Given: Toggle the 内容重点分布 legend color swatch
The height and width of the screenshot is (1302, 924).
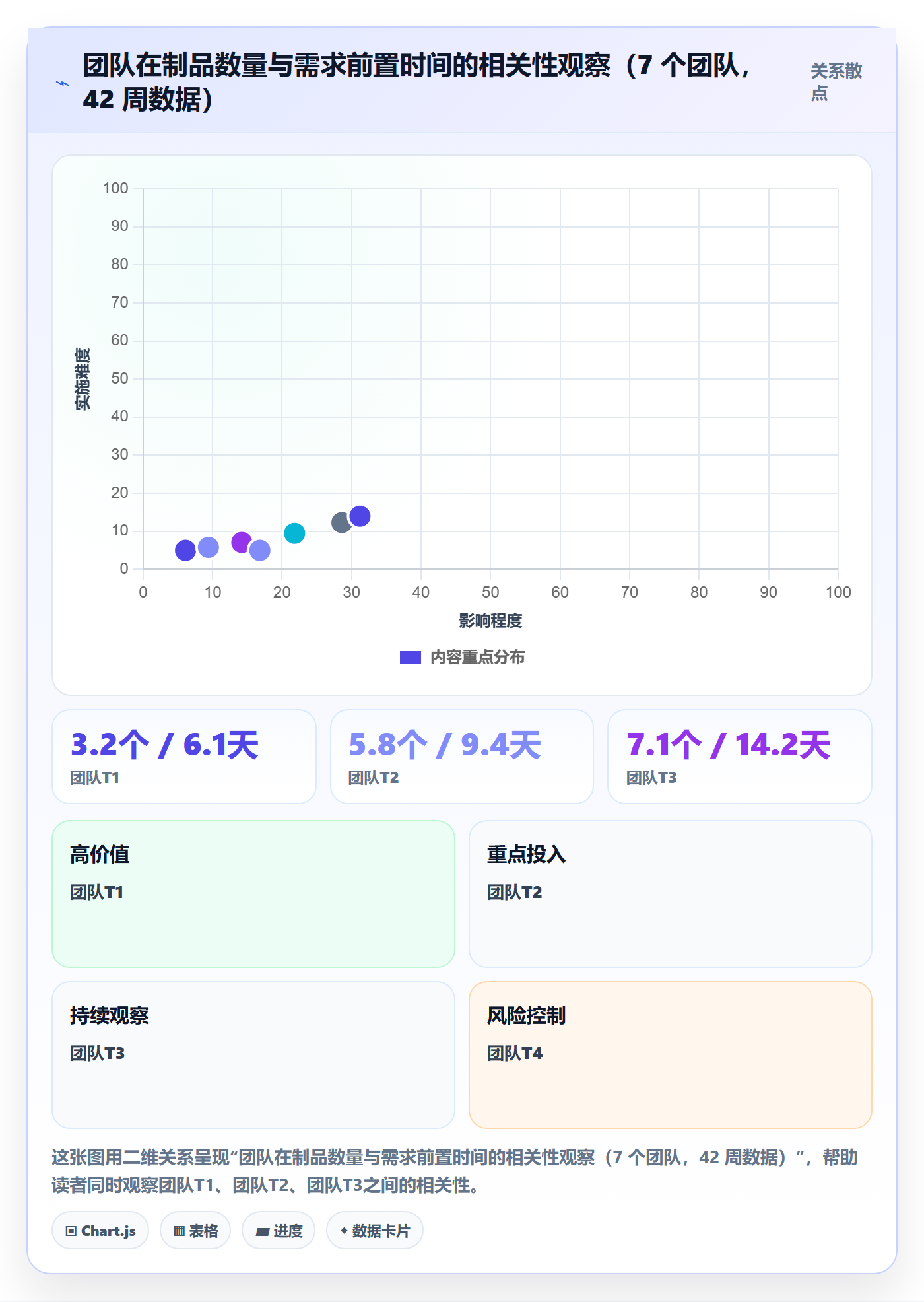Looking at the screenshot, I should 411,658.
